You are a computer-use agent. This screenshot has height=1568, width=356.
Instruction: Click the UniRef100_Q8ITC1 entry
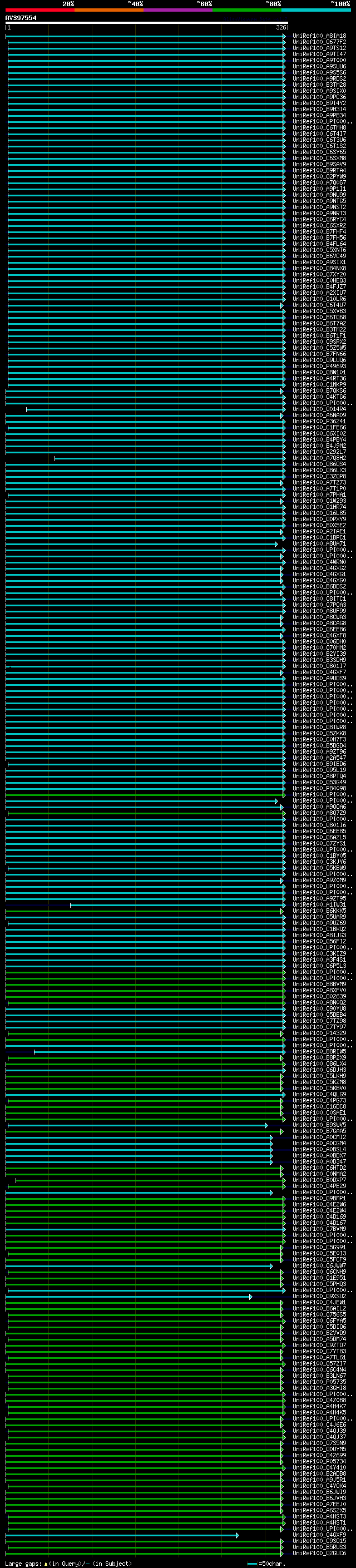319,599
